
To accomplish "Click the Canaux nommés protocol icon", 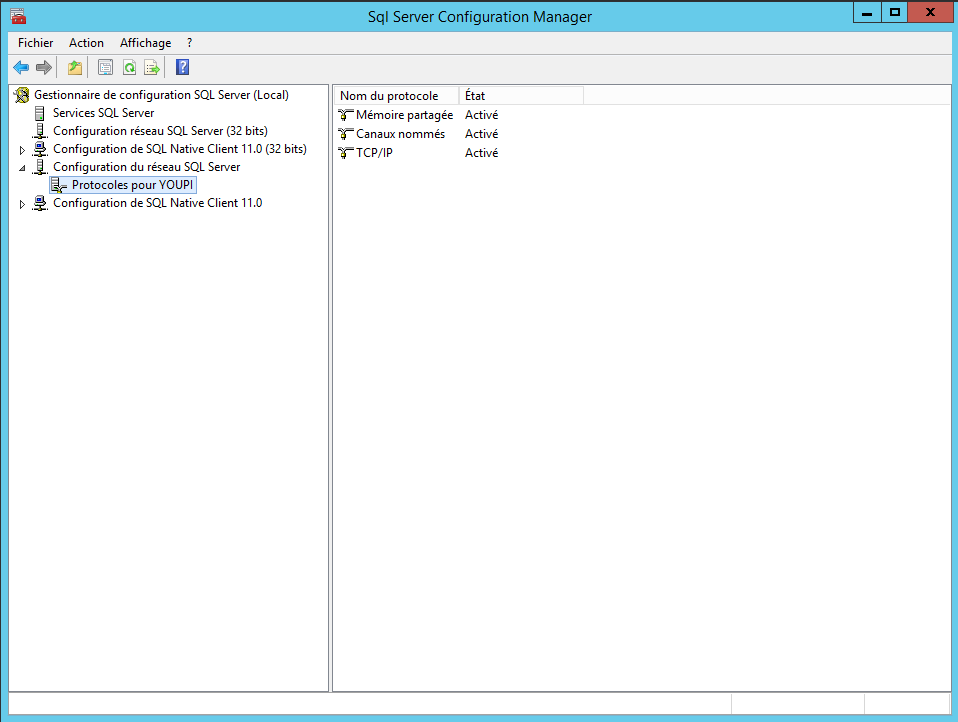I will coord(346,134).
